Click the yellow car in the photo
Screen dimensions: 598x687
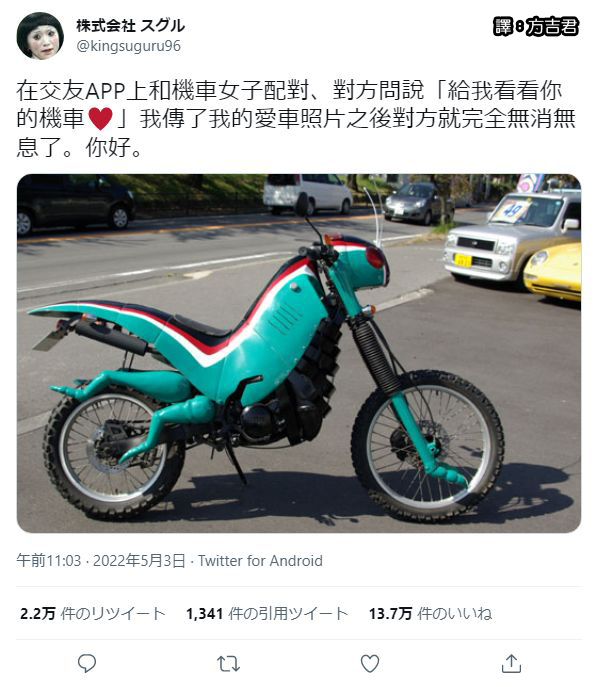553,272
